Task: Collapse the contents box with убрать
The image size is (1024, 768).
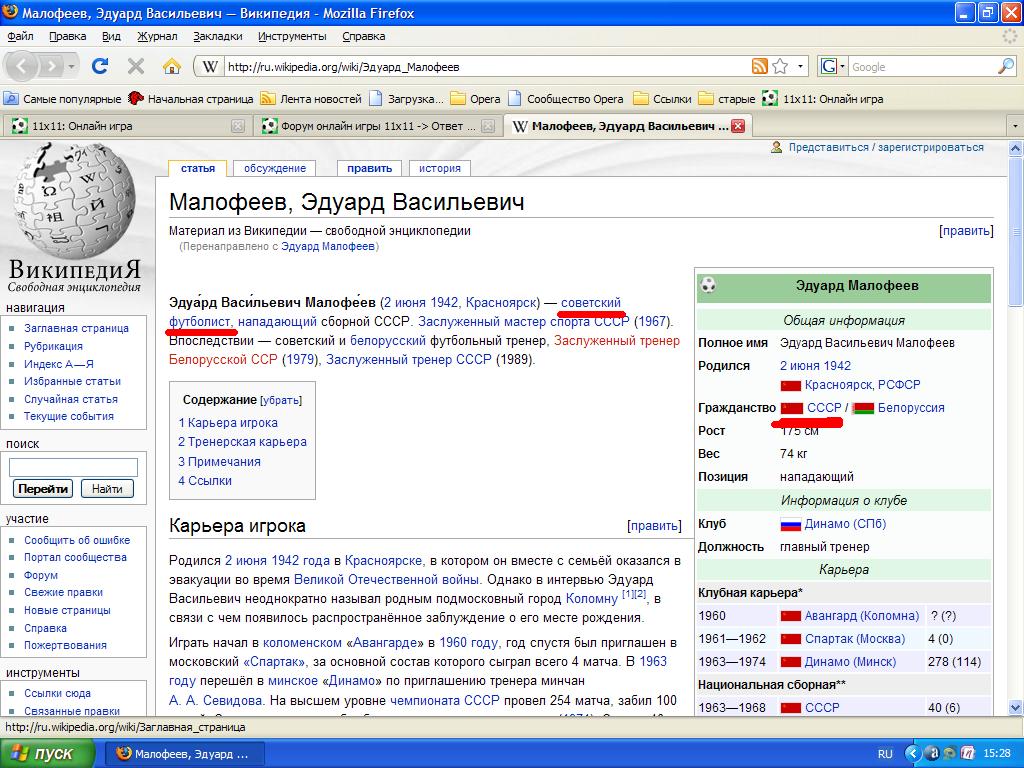Action: tap(280, 400)
